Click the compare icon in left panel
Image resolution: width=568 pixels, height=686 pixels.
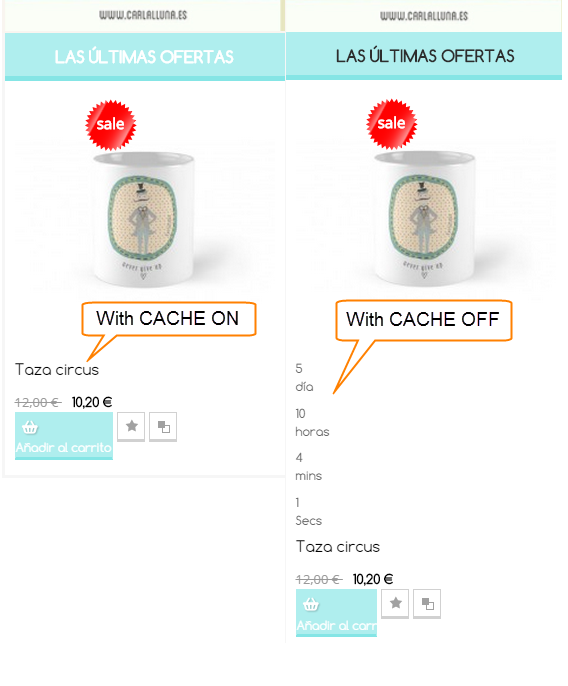tap(163, 427)
